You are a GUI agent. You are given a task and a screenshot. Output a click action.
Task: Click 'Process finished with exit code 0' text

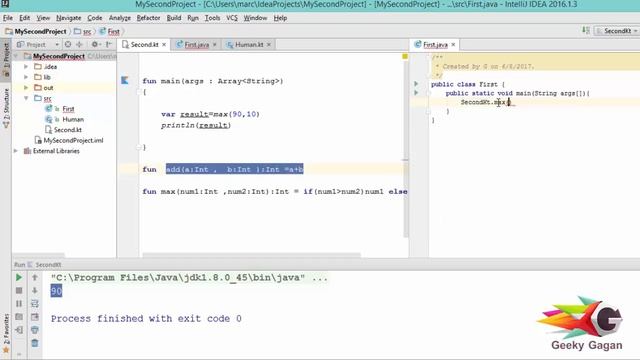point(146,318)
